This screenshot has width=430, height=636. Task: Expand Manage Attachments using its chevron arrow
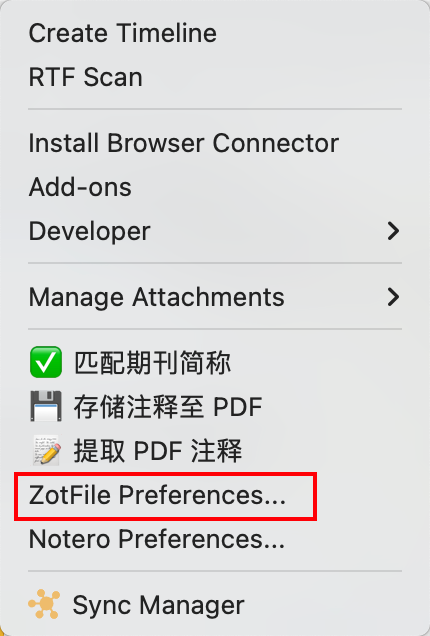(393, 297)
